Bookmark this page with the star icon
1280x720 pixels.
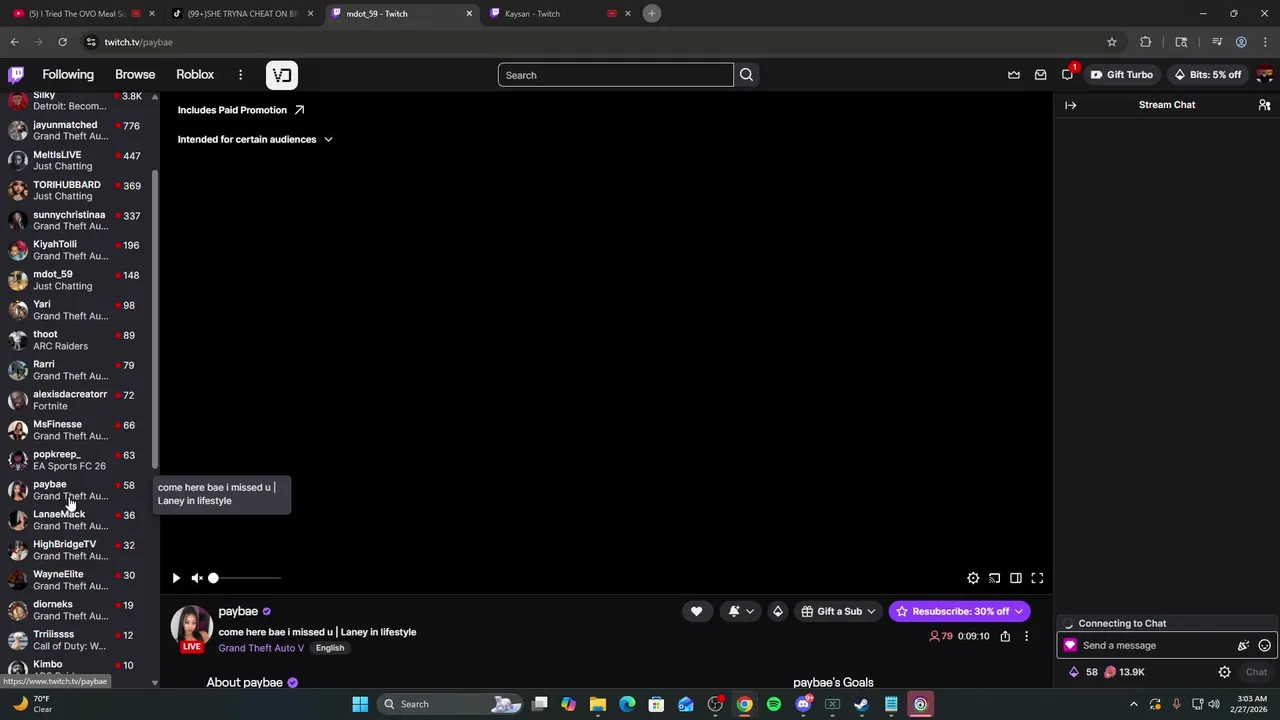coord(1111,42)
